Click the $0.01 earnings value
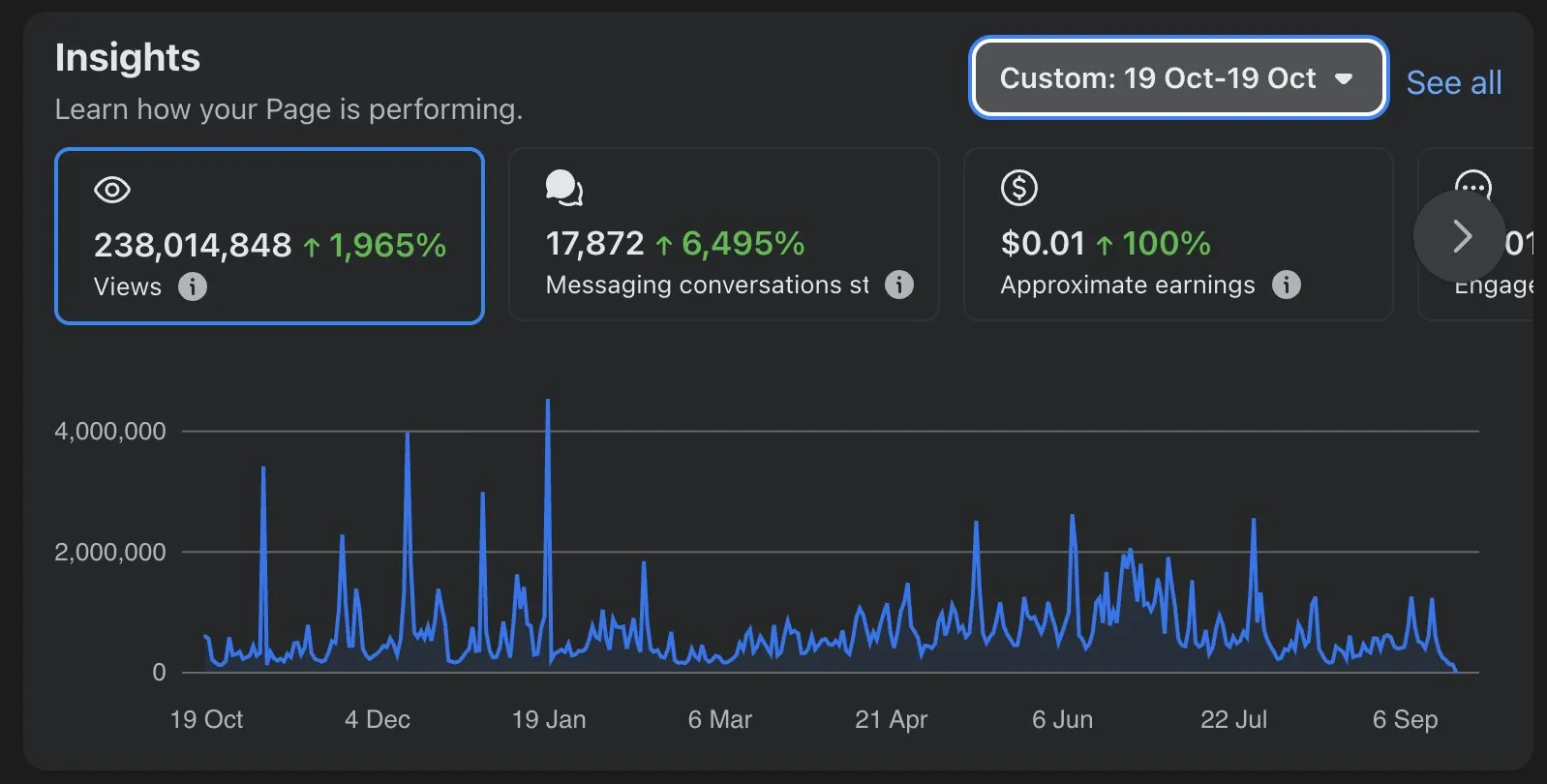This screenshot has width=1547, height=784. (x=1043, y=243)
